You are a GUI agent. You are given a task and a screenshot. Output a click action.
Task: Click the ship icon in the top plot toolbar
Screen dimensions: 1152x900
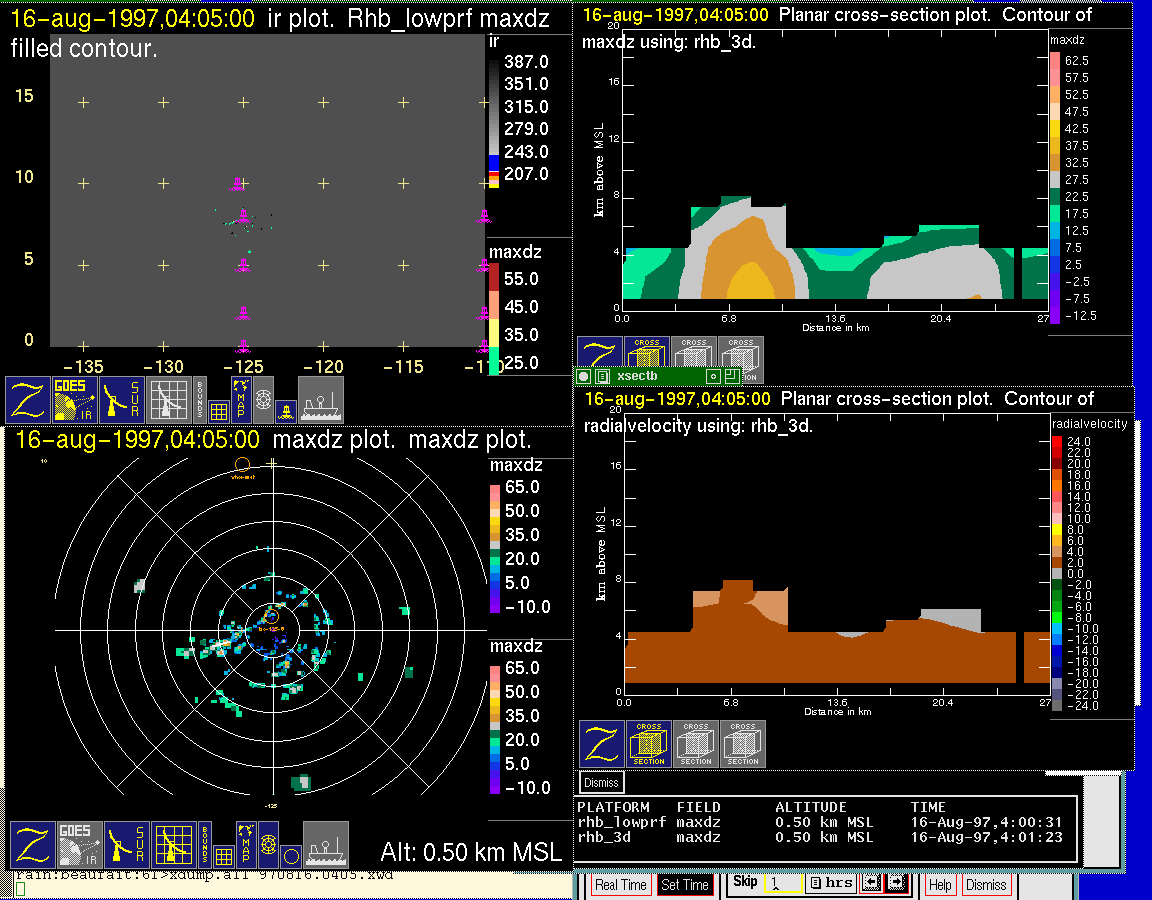click(x=321, y=399)
